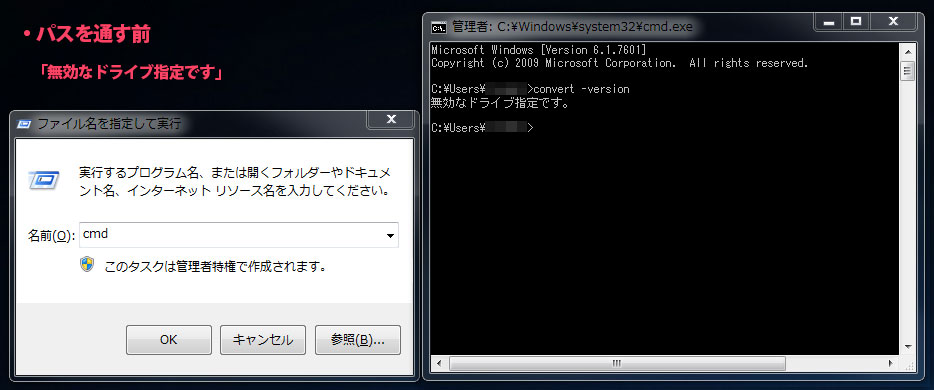Click the cmd horizontal scrollbar thumb
Screen dimensions: 934x390
coord(617,363)
